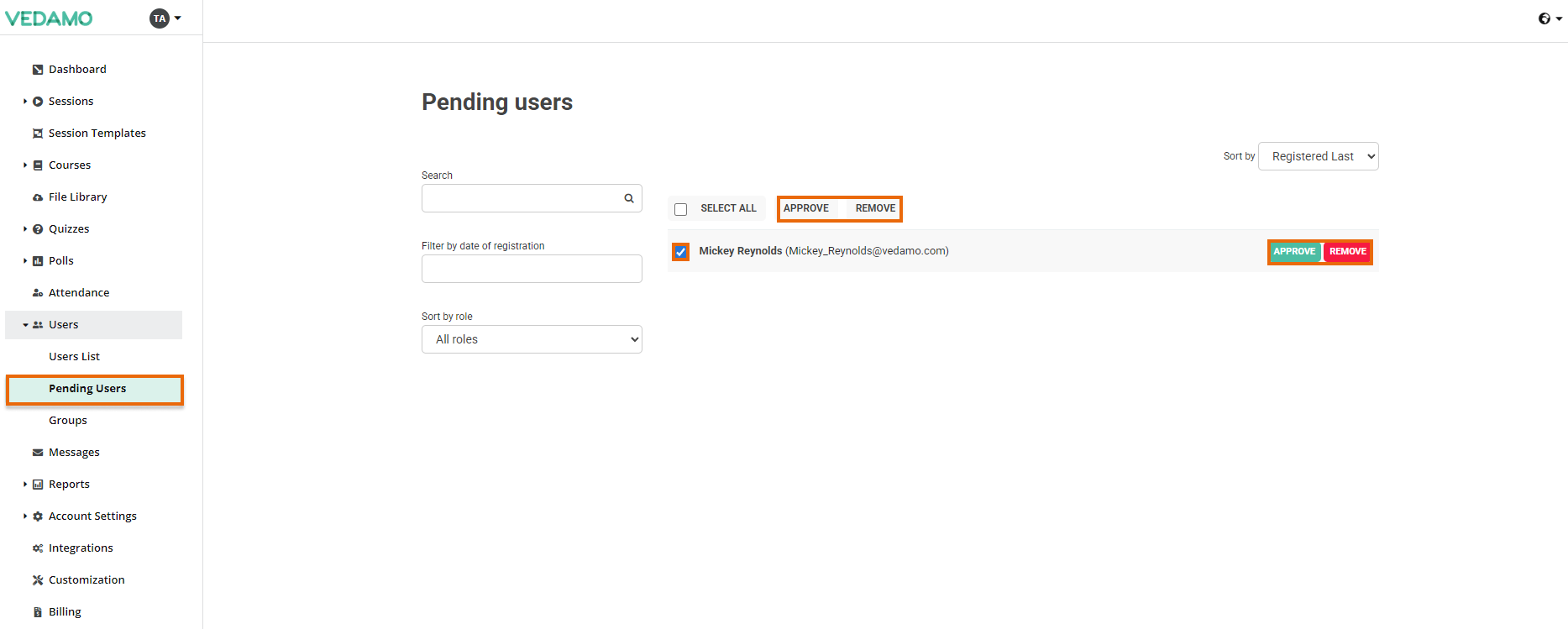Open Integrations menu item
Viewport: 1568px width, 629px height.
pyautogui.click(x=81, y=548)
